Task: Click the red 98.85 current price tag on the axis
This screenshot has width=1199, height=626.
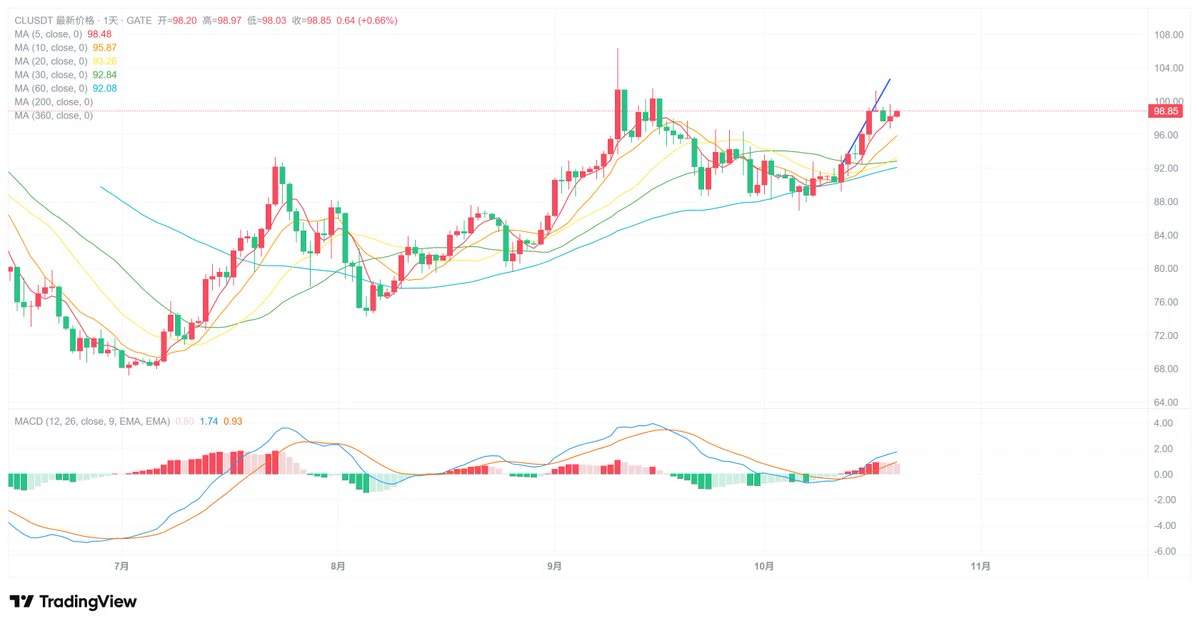Action: [x=1165, y=112]
